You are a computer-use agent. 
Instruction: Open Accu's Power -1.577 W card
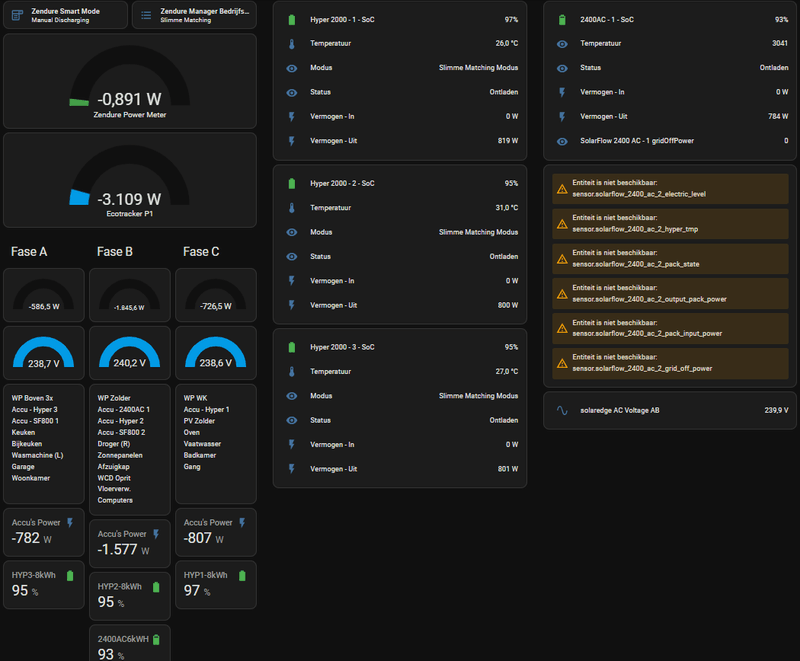tap(130, 544)
